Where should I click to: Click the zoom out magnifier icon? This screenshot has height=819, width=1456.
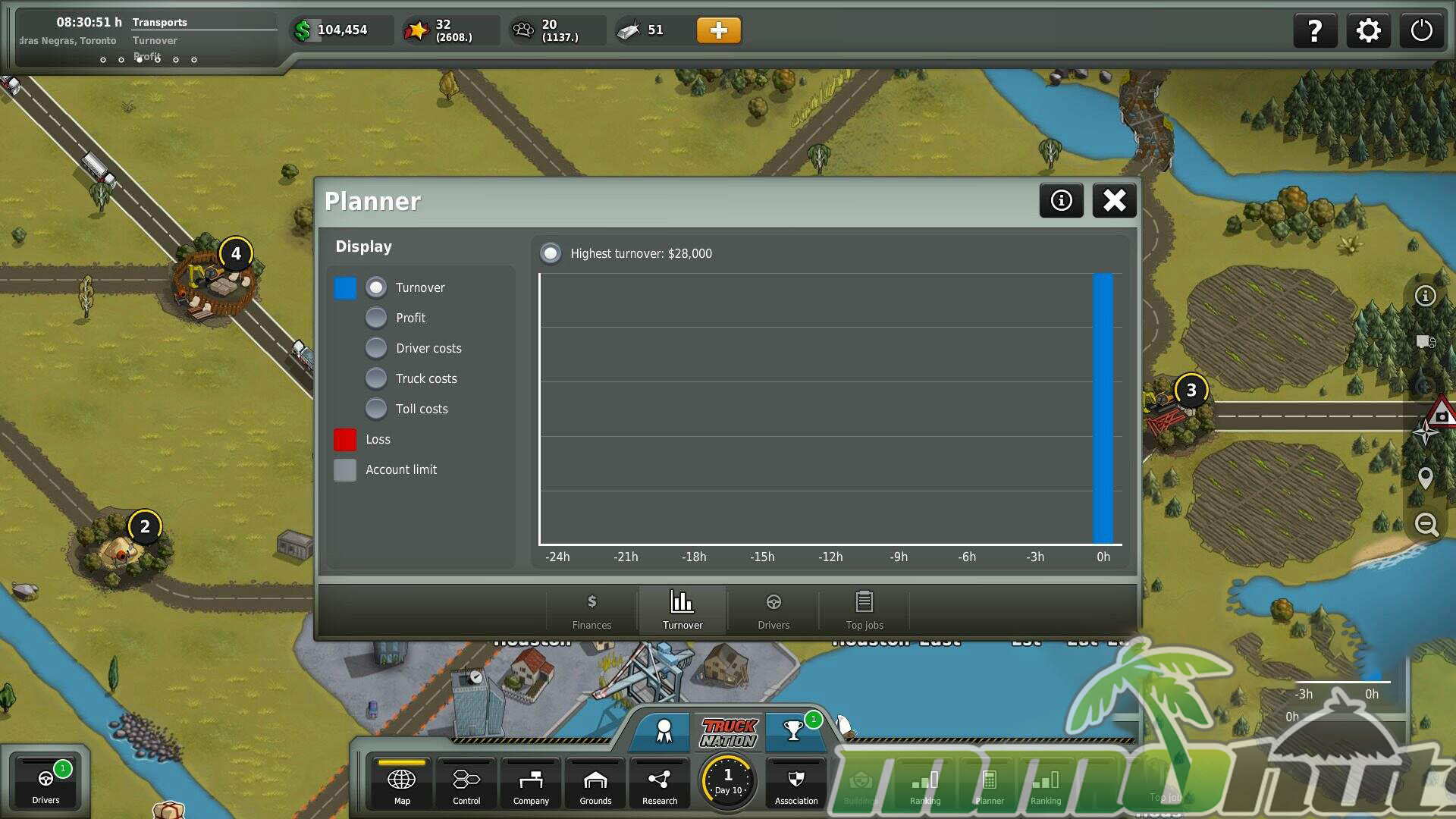pos(1426,524)
